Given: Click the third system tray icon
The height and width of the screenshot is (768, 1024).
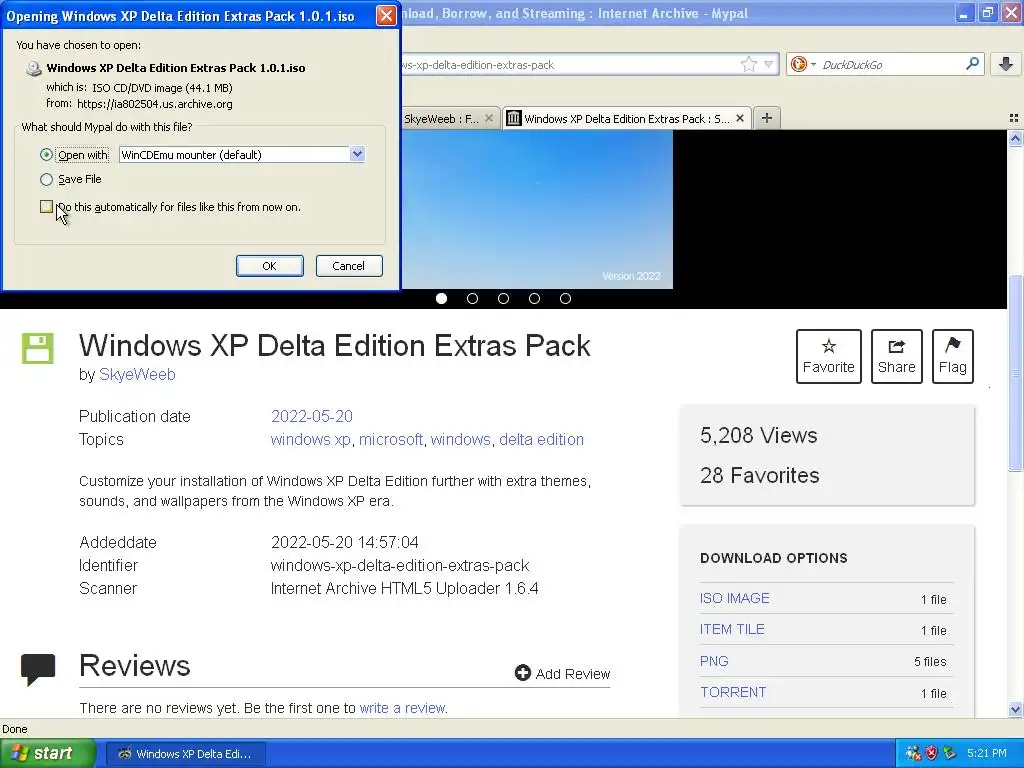Looking at the screenshot, I should click(950, 753).
